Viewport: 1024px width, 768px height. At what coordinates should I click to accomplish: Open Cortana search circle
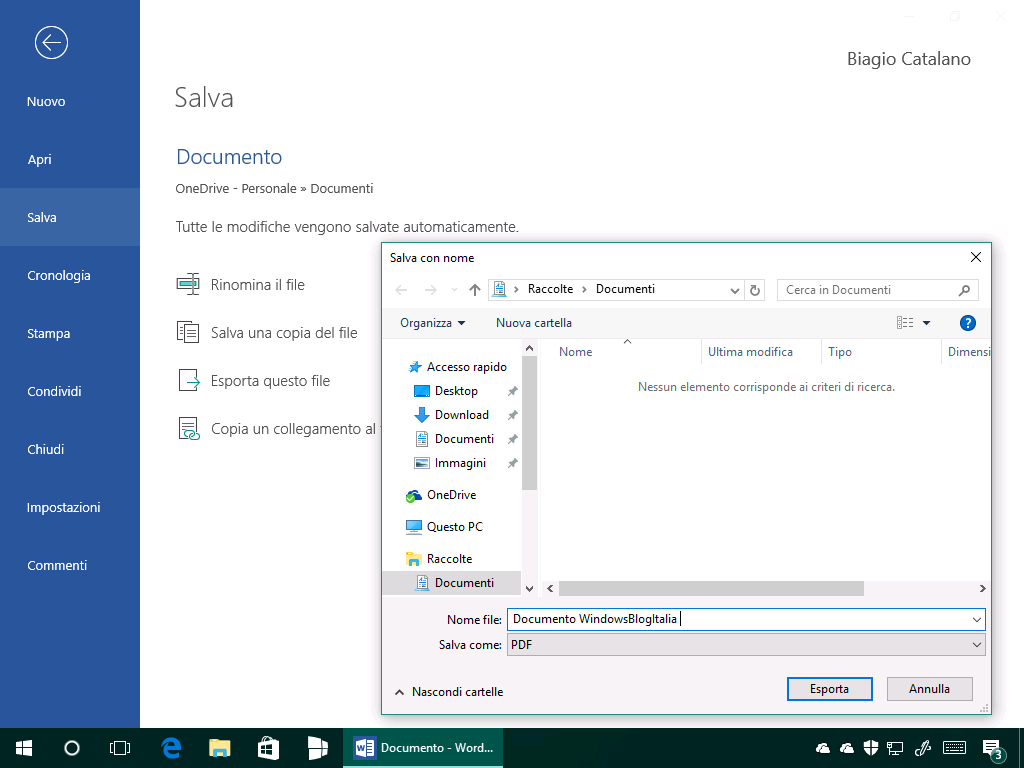[72, 748]
